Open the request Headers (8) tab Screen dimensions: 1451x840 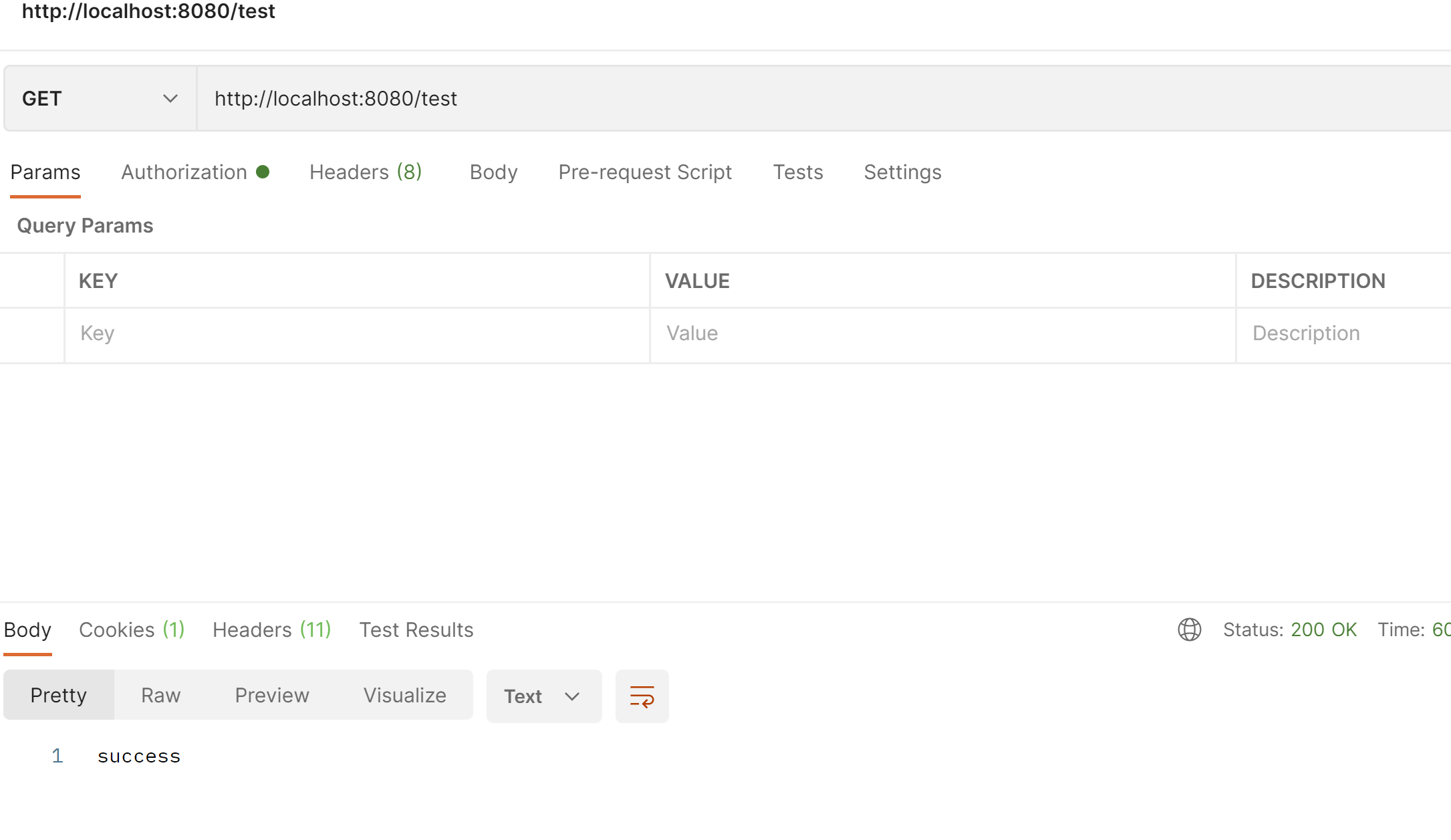point(366,172)
